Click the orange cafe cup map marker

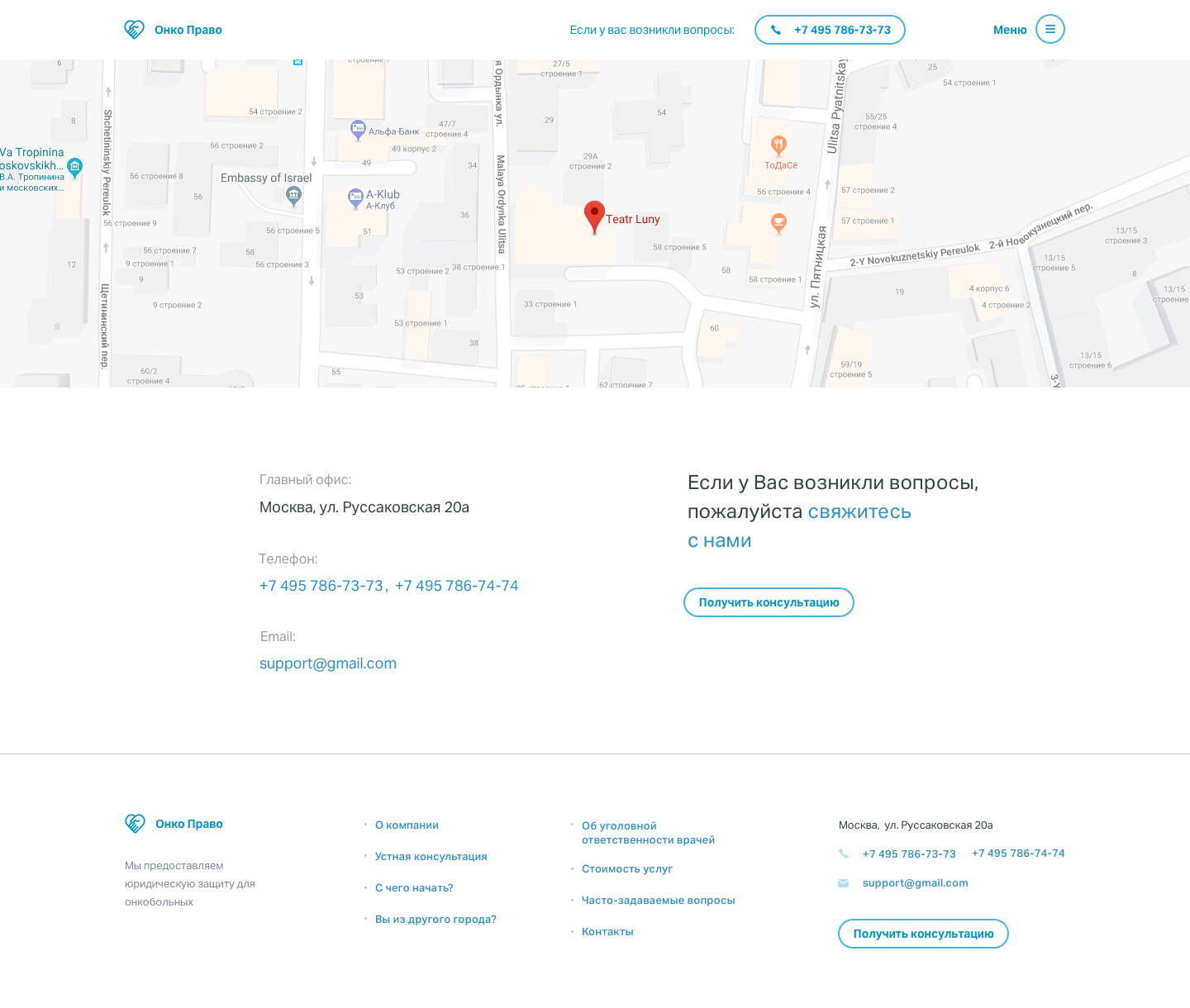[x=778, y=223]
